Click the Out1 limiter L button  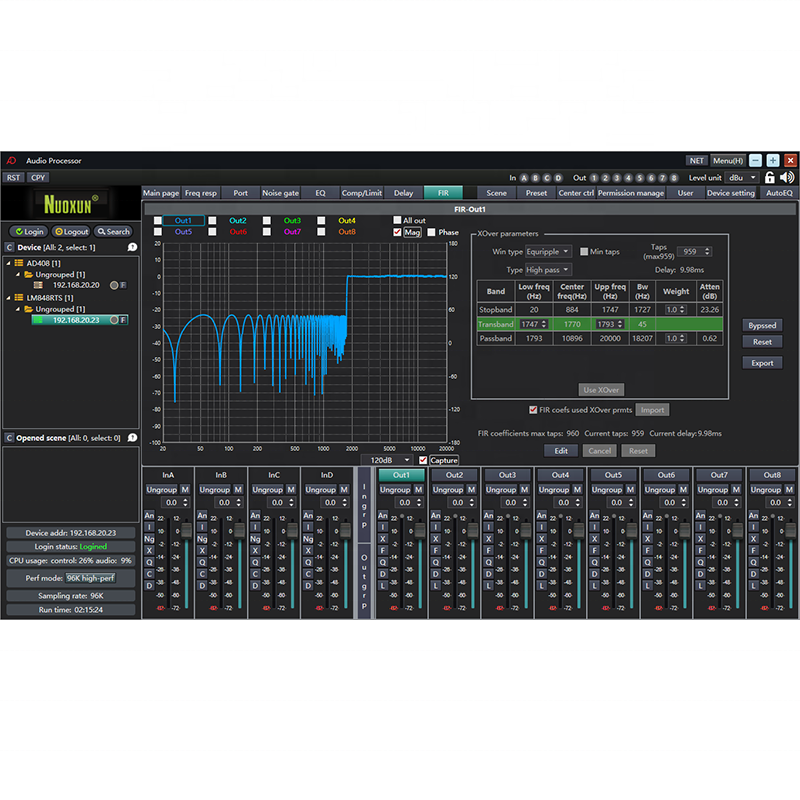[x=383, y=586]
